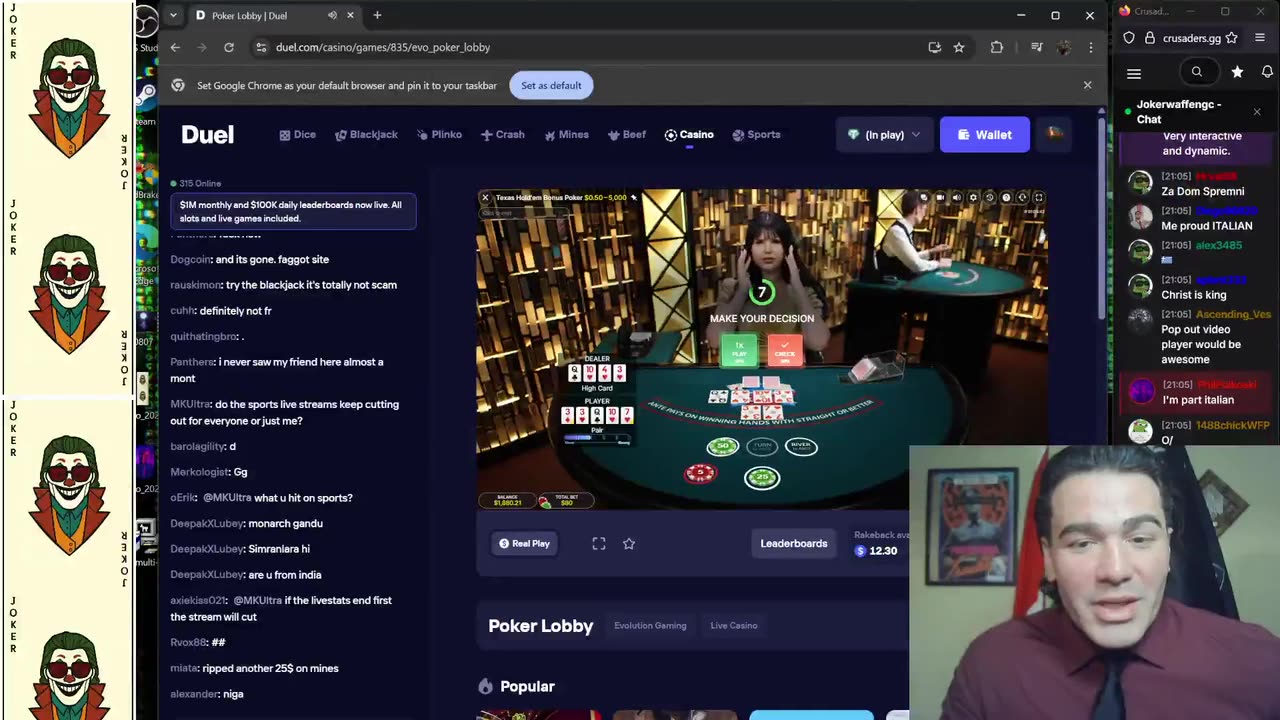Viewport: 1280px width, 720px height.
Task: Open the Chrome tab search dropdown arrow
Action: pyautogui.click(x=173, y=15)
